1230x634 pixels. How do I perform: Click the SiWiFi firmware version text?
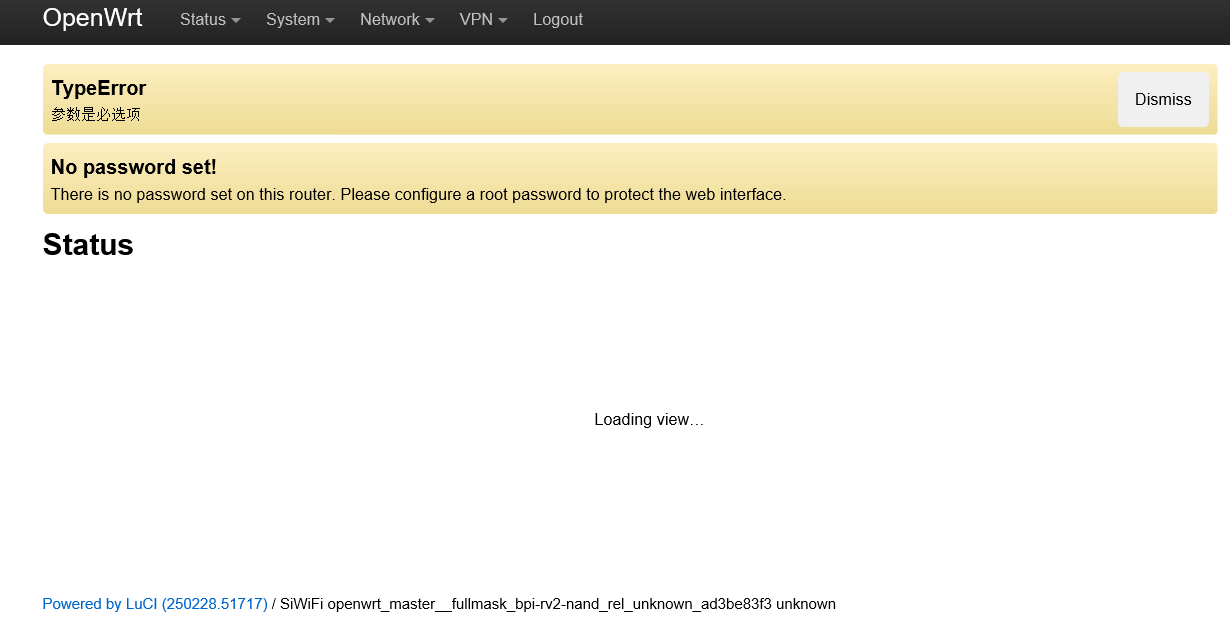tap(558, 604)
